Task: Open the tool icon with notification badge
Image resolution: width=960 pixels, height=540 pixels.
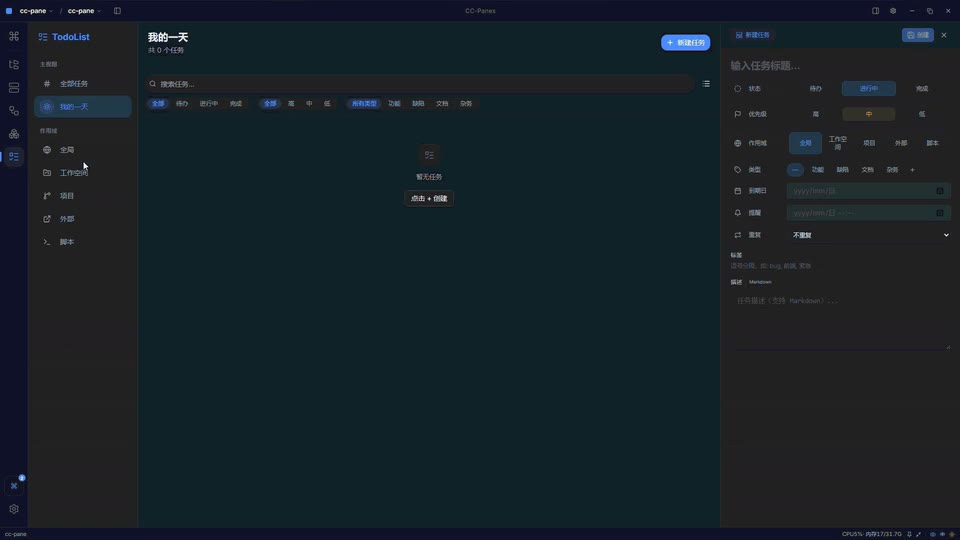Action: (13, 486)
